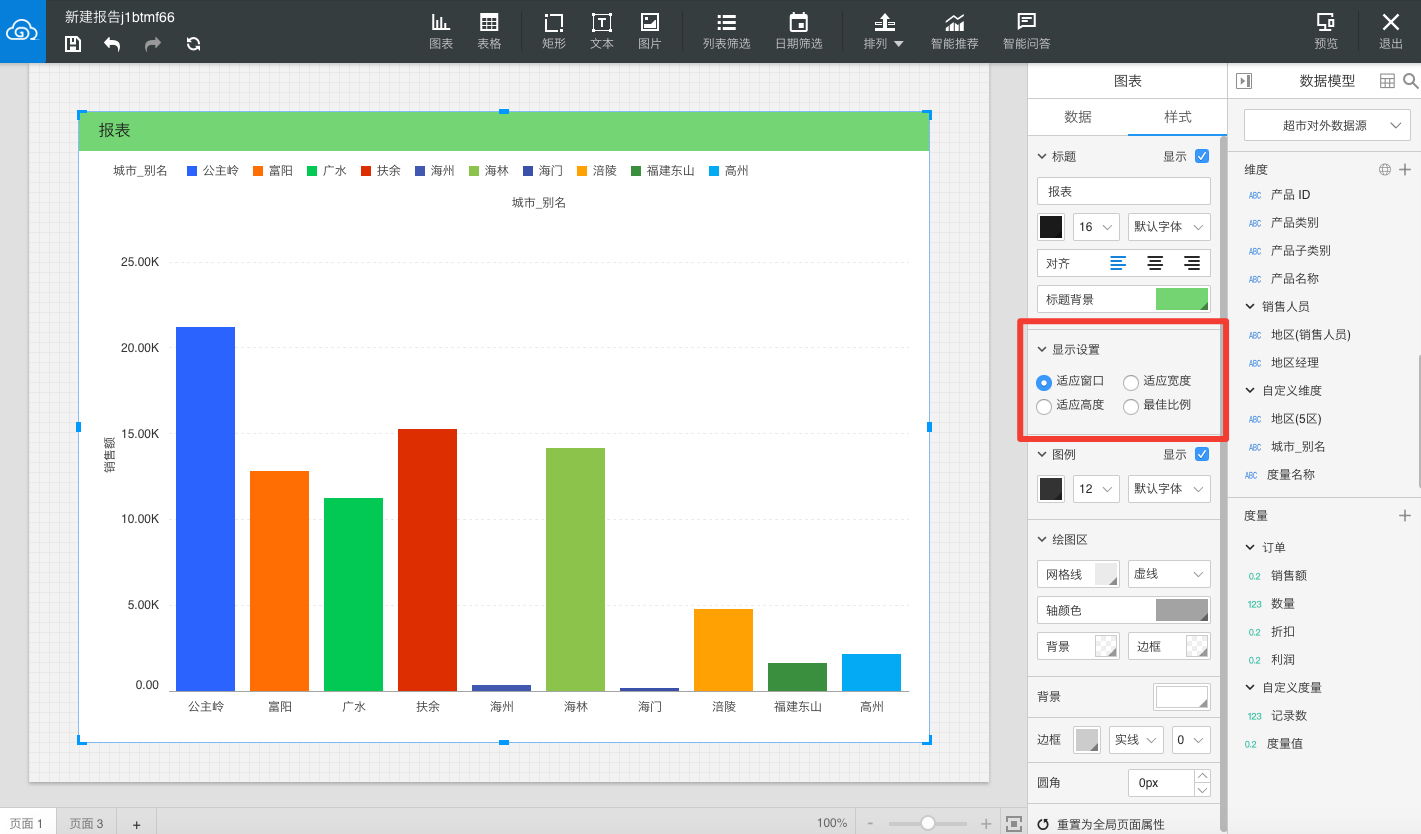Collapse the 绘图区 section
The image size is (1421, 834).
1043,540
